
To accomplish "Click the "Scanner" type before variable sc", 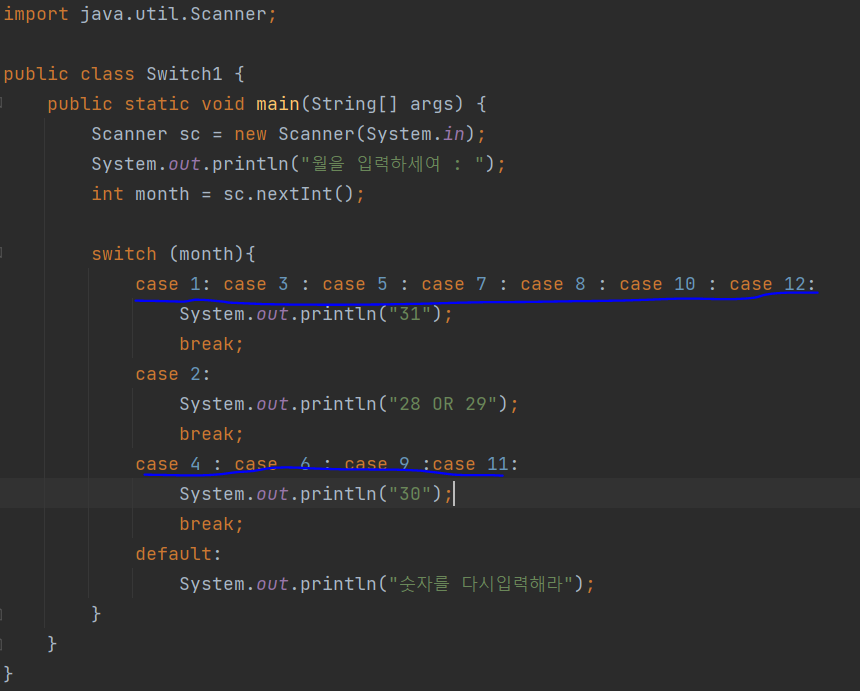I will (x=129, y=134).
